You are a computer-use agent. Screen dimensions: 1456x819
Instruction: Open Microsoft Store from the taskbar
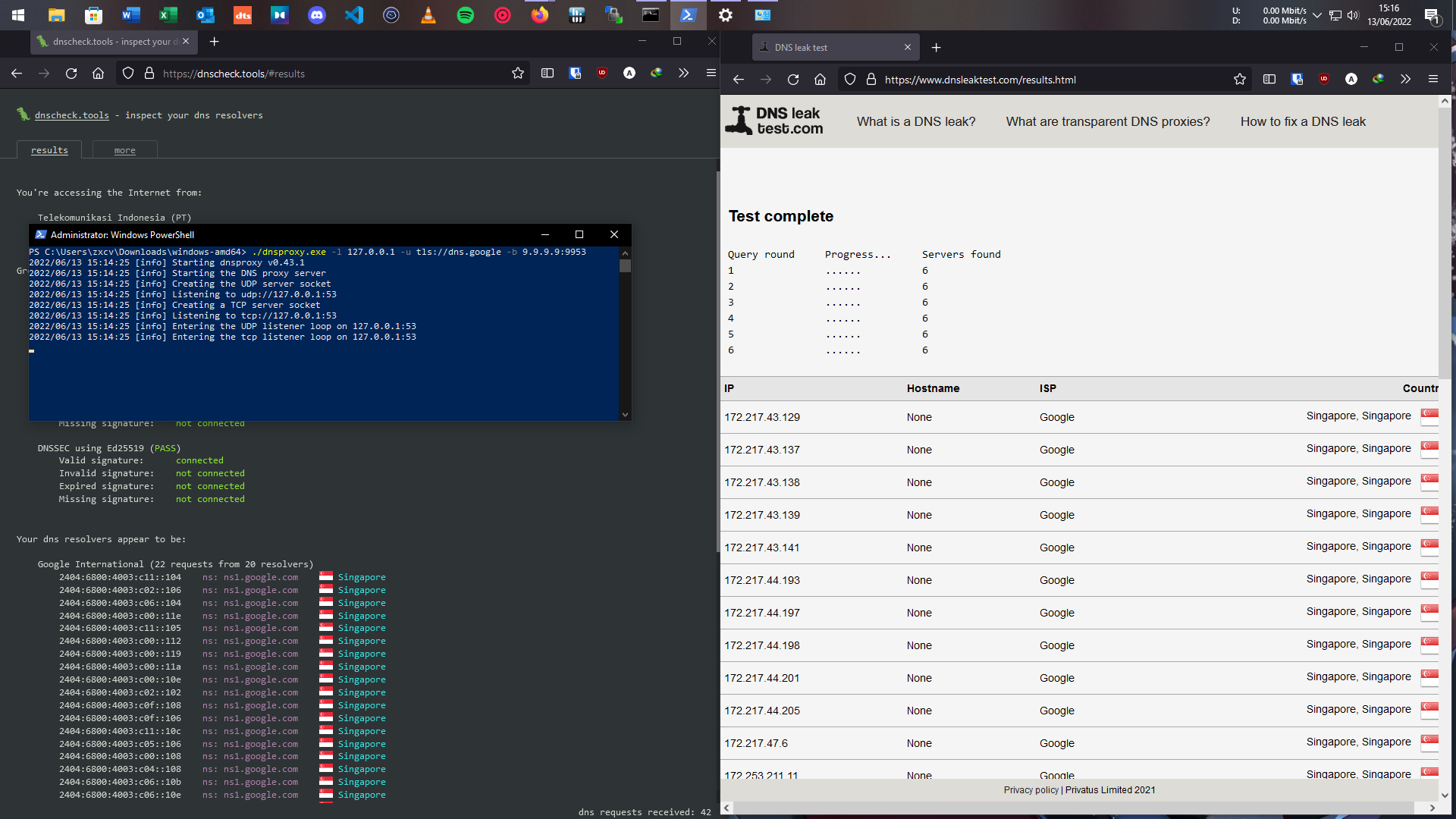pyautogui.click(x=93, y=14)
